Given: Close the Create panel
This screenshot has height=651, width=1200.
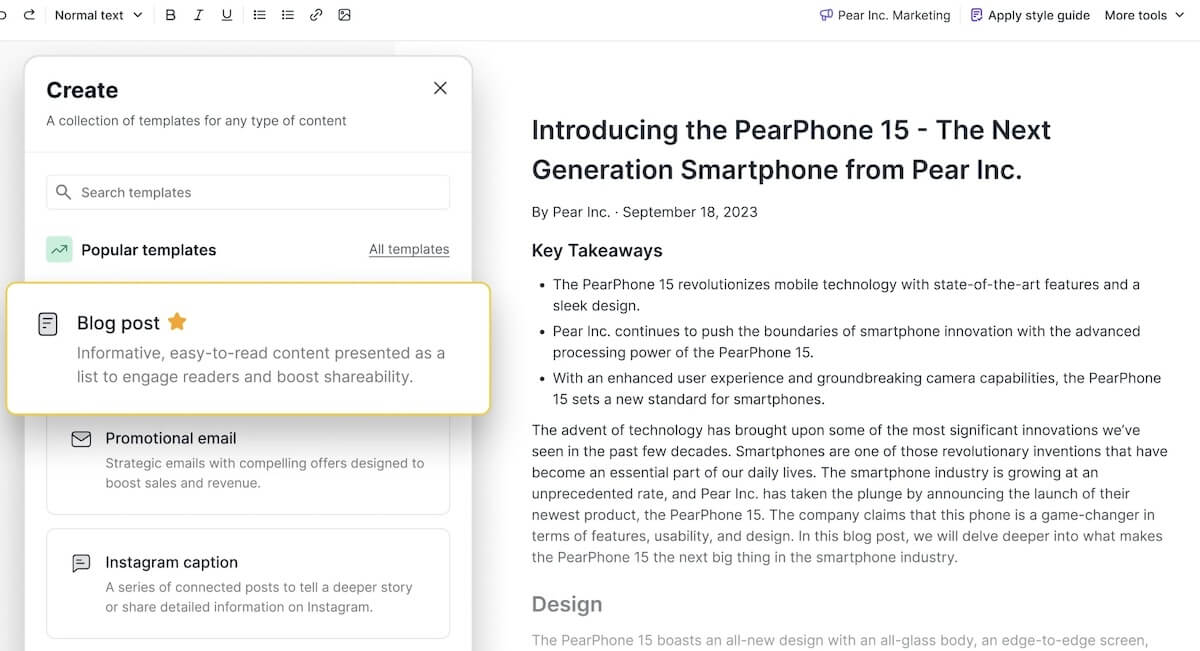Looking at the screenshot, I should pos(440,88).
